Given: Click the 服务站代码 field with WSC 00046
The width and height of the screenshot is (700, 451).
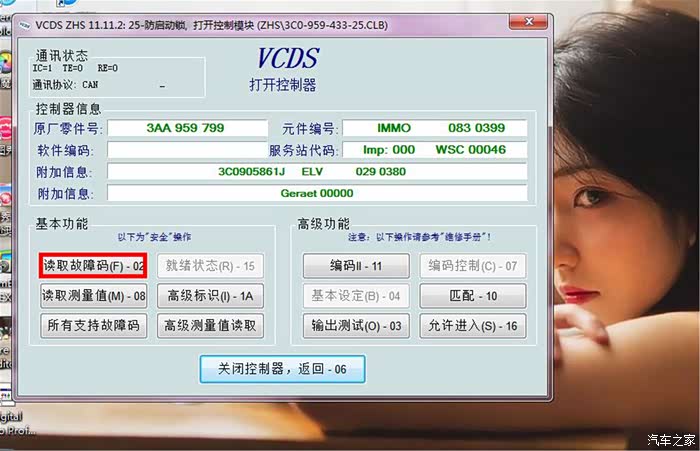Looking at the screenshot, I should pyautogui.click(x=434, y=150).
